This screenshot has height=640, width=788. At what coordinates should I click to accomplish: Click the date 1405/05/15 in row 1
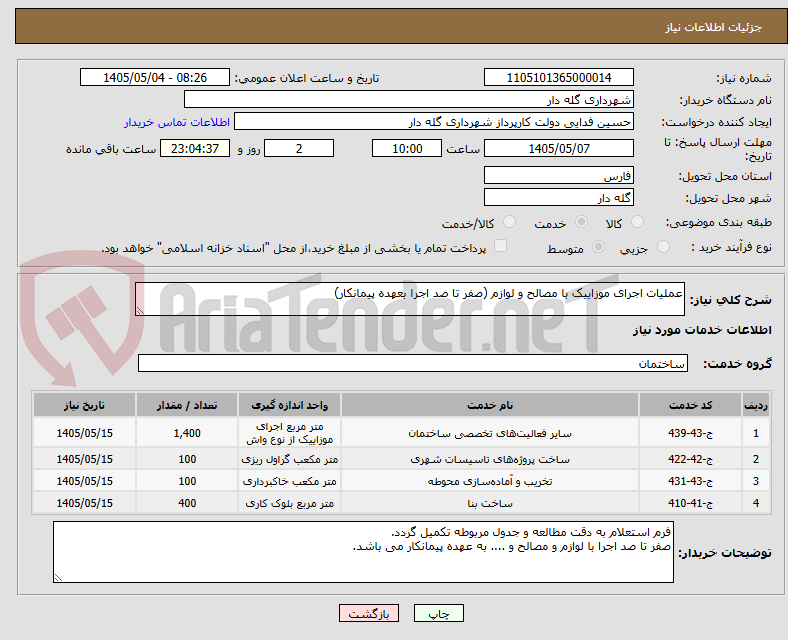click(x=84, y=433)
